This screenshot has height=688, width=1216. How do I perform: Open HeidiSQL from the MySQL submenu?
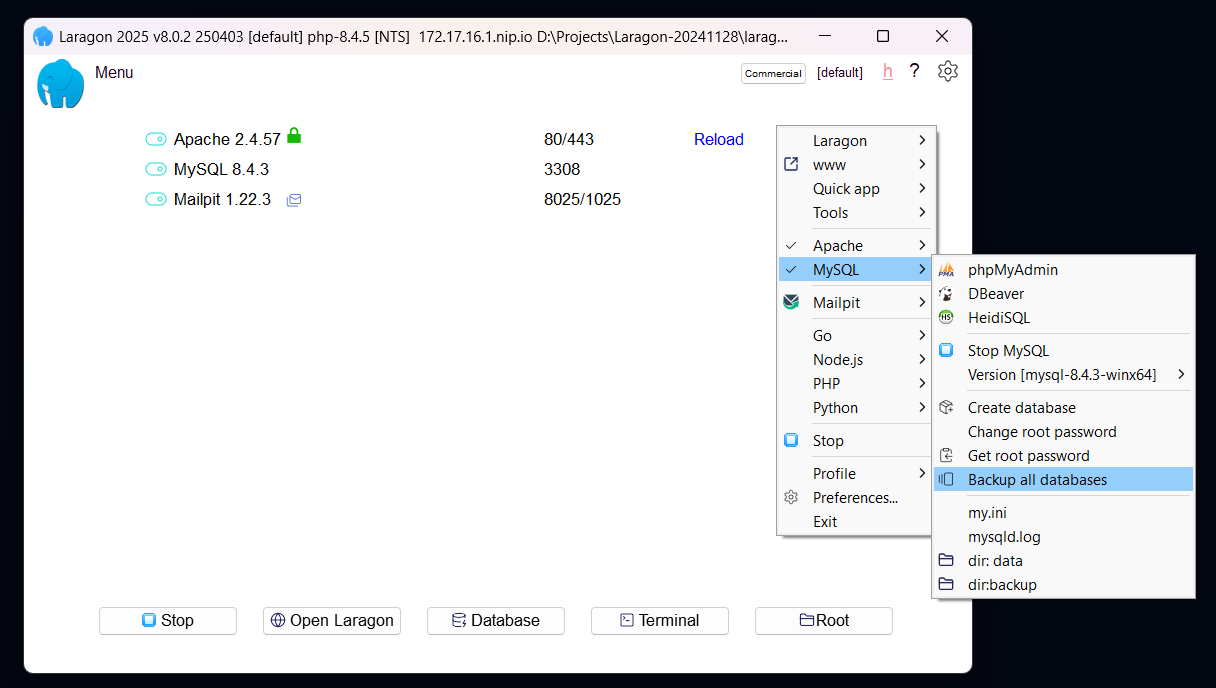(998, 318)
